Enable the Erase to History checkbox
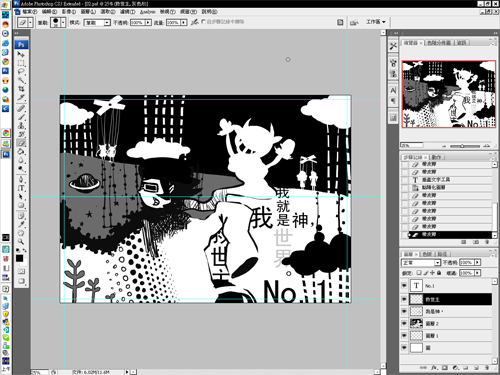 click(204, 22)
